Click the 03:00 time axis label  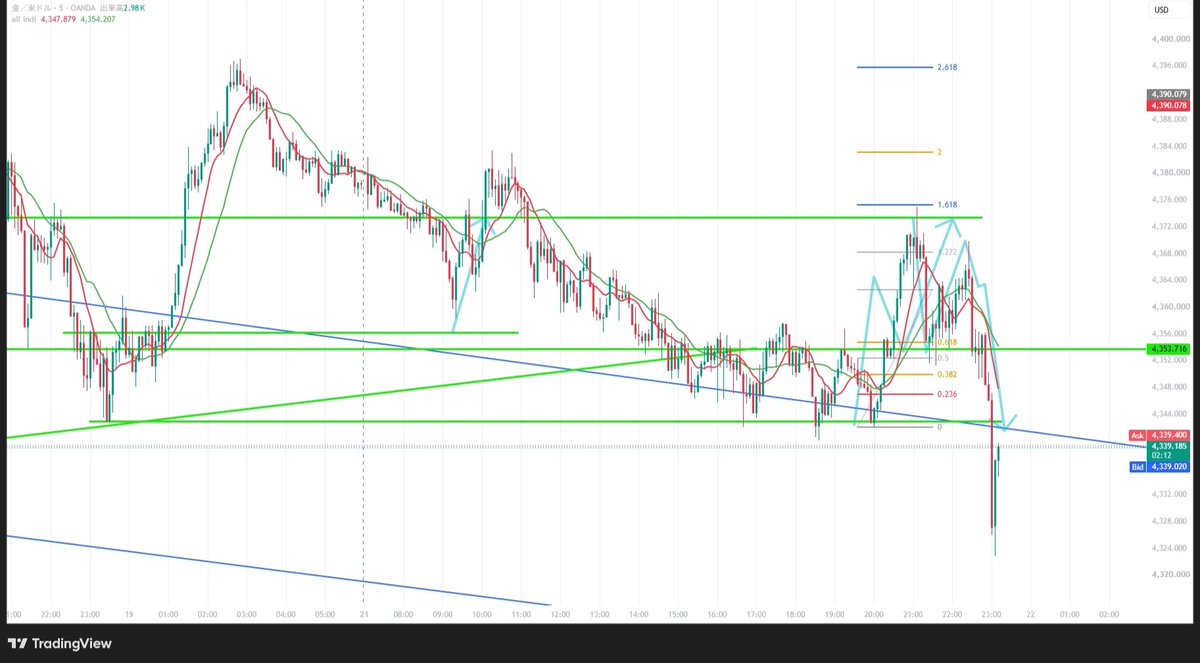point(246,614)
